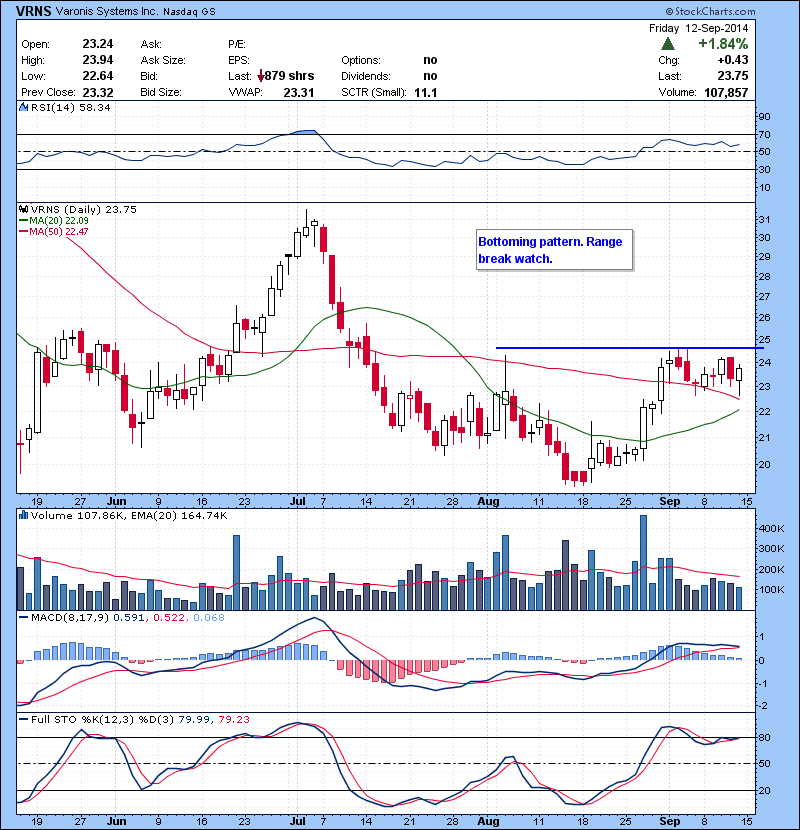Click the red MA(50) 22.47 legend entry
Image resolution: width=800 pixels, height=830 pixels.
click(x=54, y=231)
